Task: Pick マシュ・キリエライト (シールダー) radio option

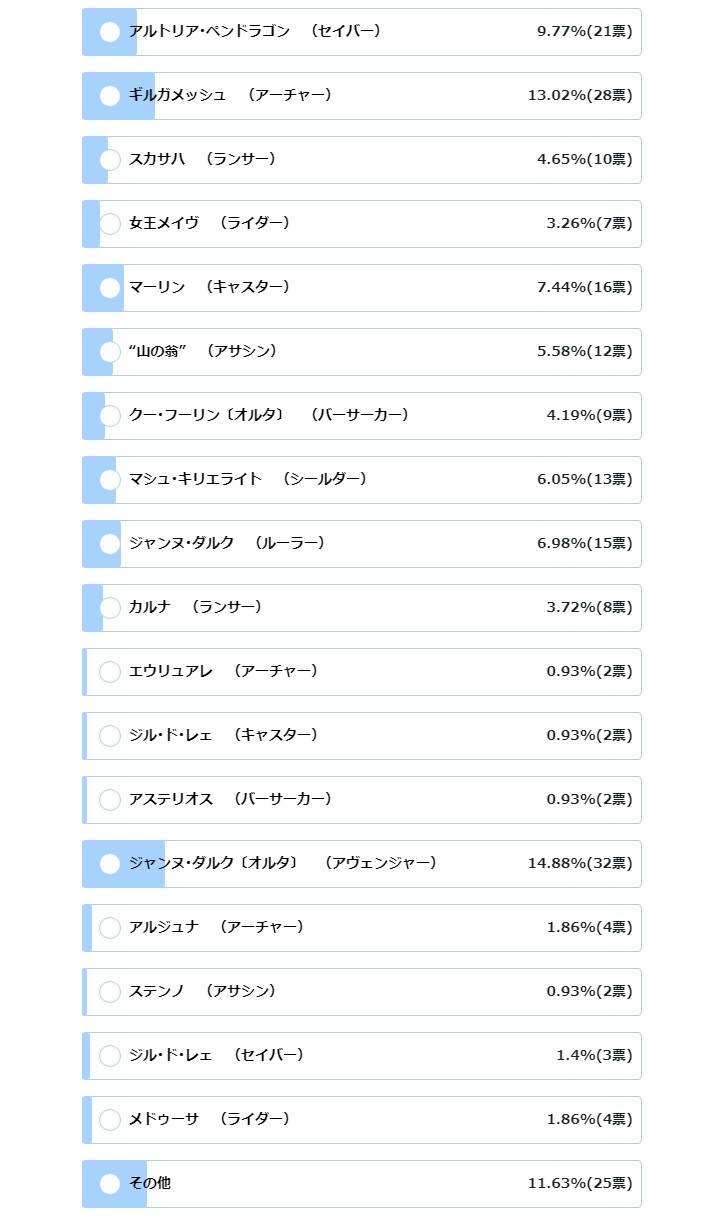Action: [x=110, y=480]
